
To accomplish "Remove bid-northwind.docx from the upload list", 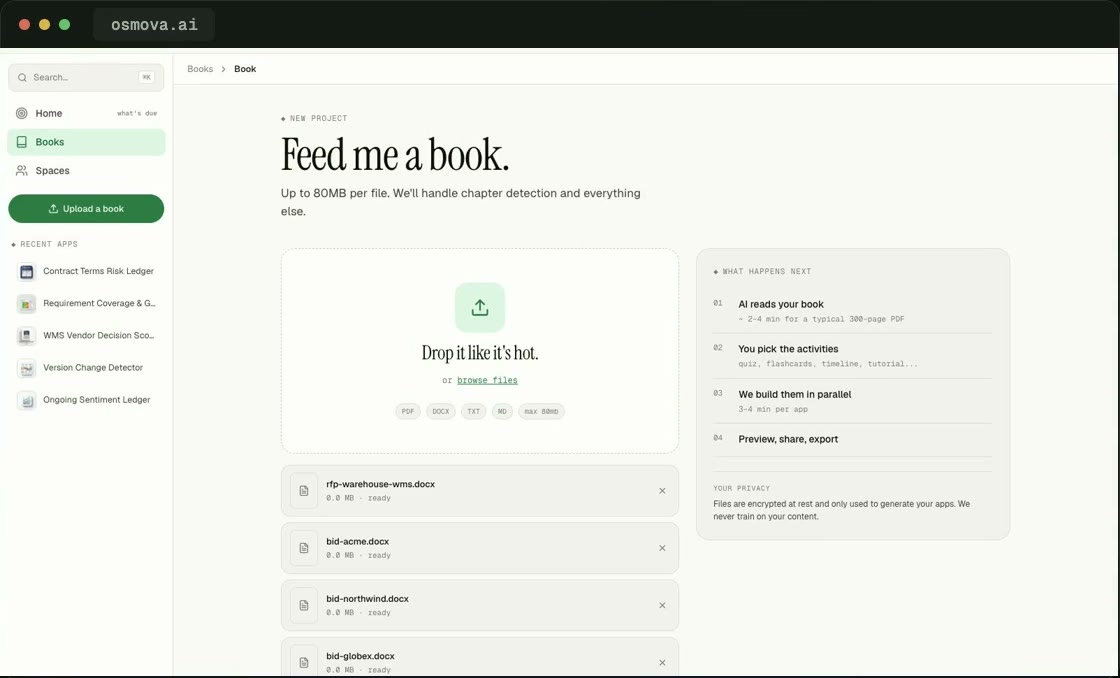I will tap(662, 605).
